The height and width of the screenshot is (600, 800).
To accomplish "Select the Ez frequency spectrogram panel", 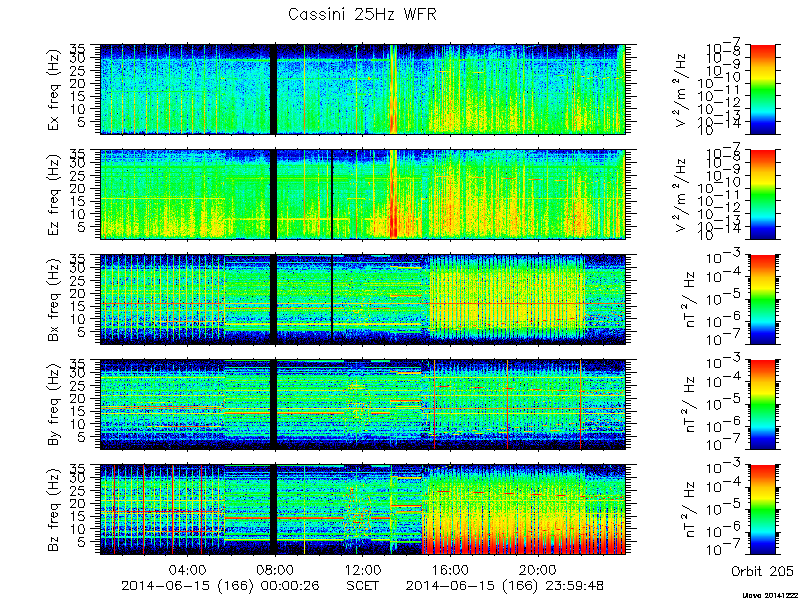I will [363, 194].
